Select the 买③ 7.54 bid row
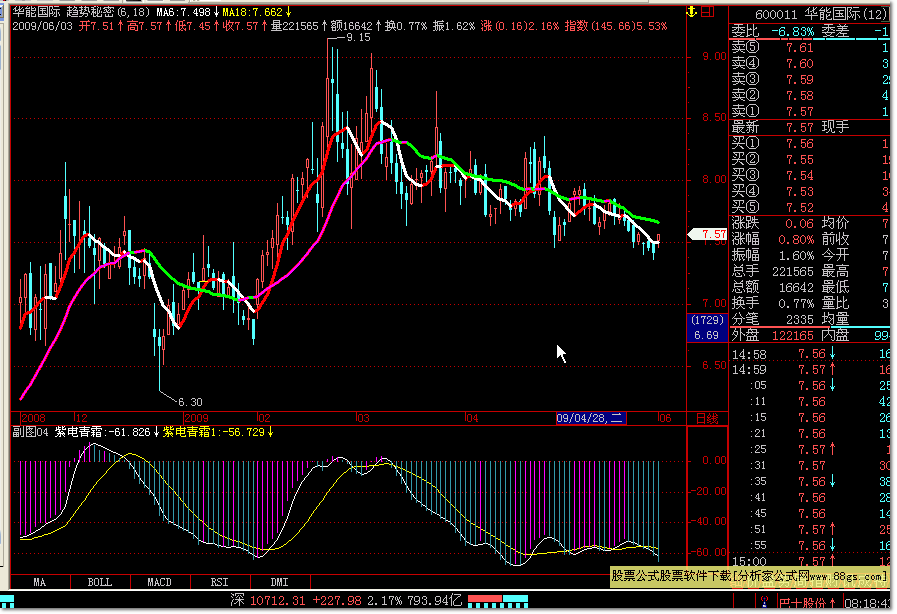The image size is (897, 614). click(810, 176)
